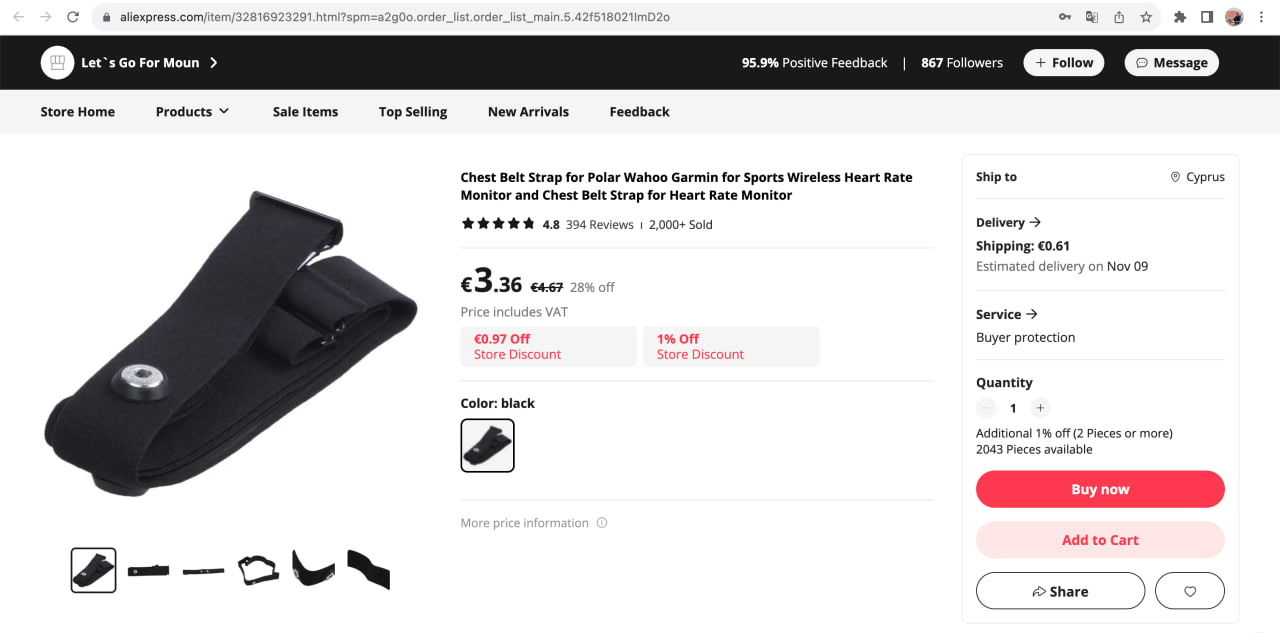This screenshot has width=1280, height=633.
Task: Follow the store using the Follow button
Action: point(1063,63)
